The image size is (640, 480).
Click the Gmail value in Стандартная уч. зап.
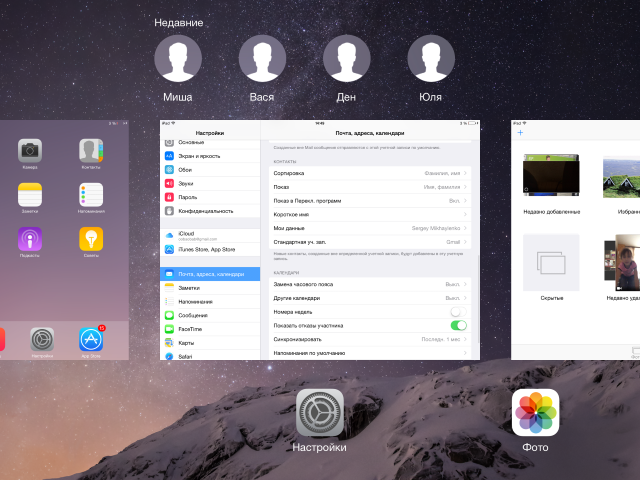point(453,242)
